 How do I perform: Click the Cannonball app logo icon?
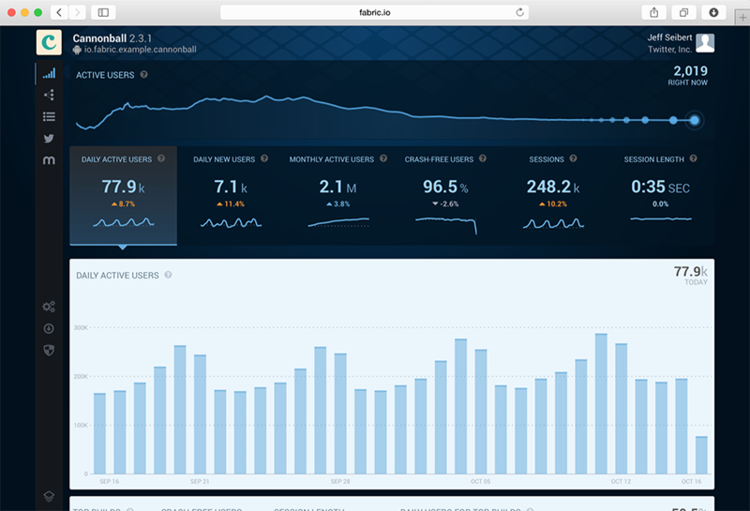click(49, 42)
